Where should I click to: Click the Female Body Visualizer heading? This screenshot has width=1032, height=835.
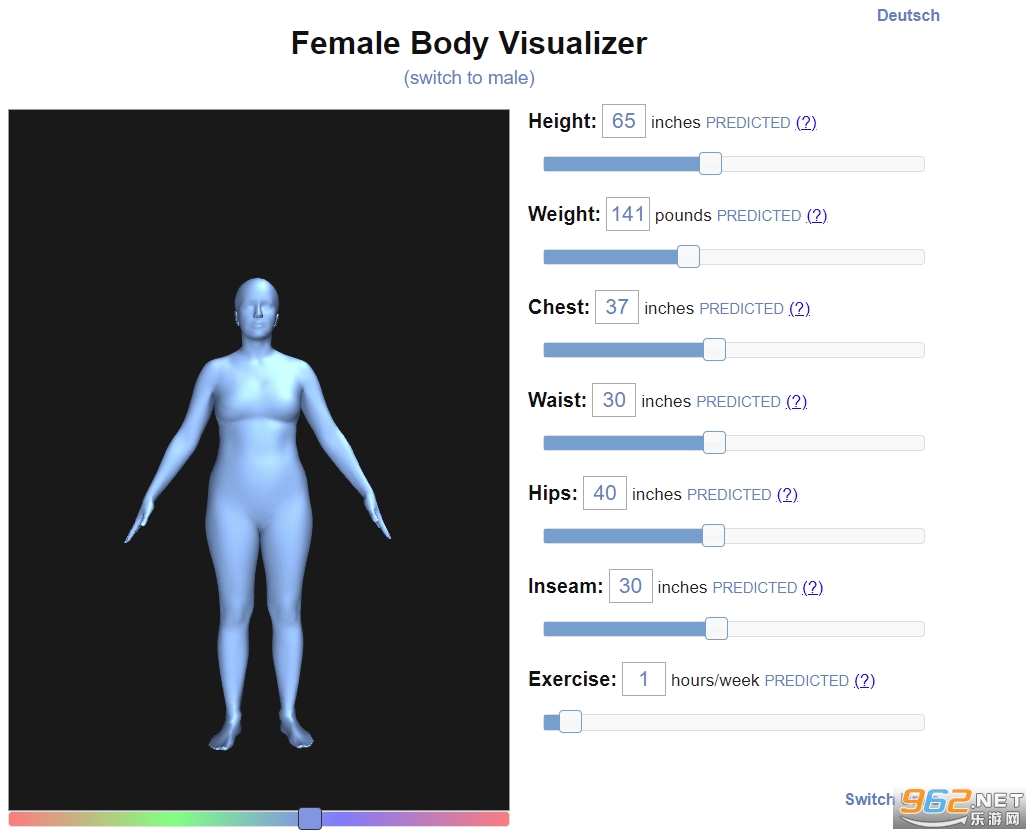(x=469, y=43)
